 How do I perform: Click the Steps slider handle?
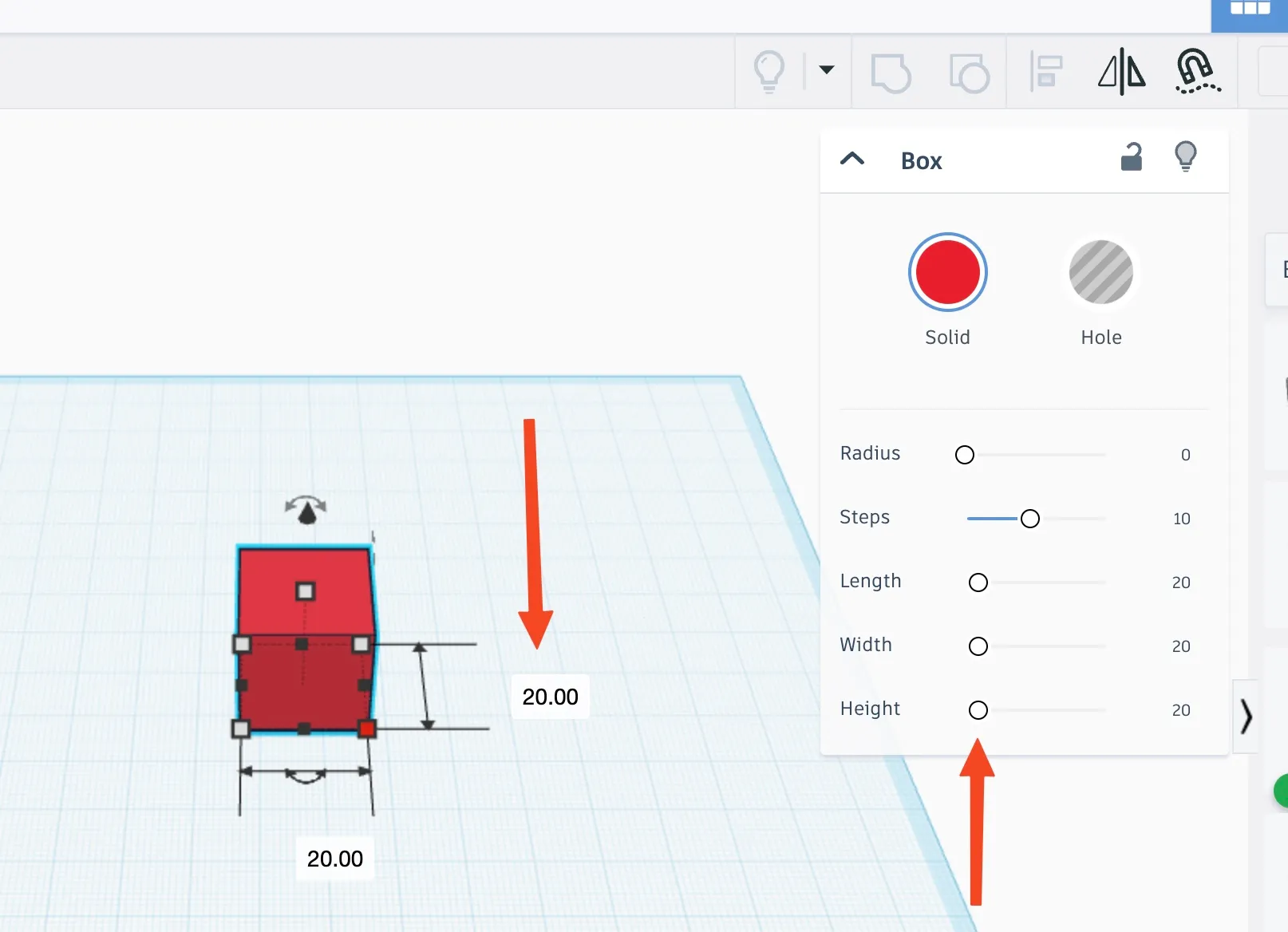[1030, 519]
